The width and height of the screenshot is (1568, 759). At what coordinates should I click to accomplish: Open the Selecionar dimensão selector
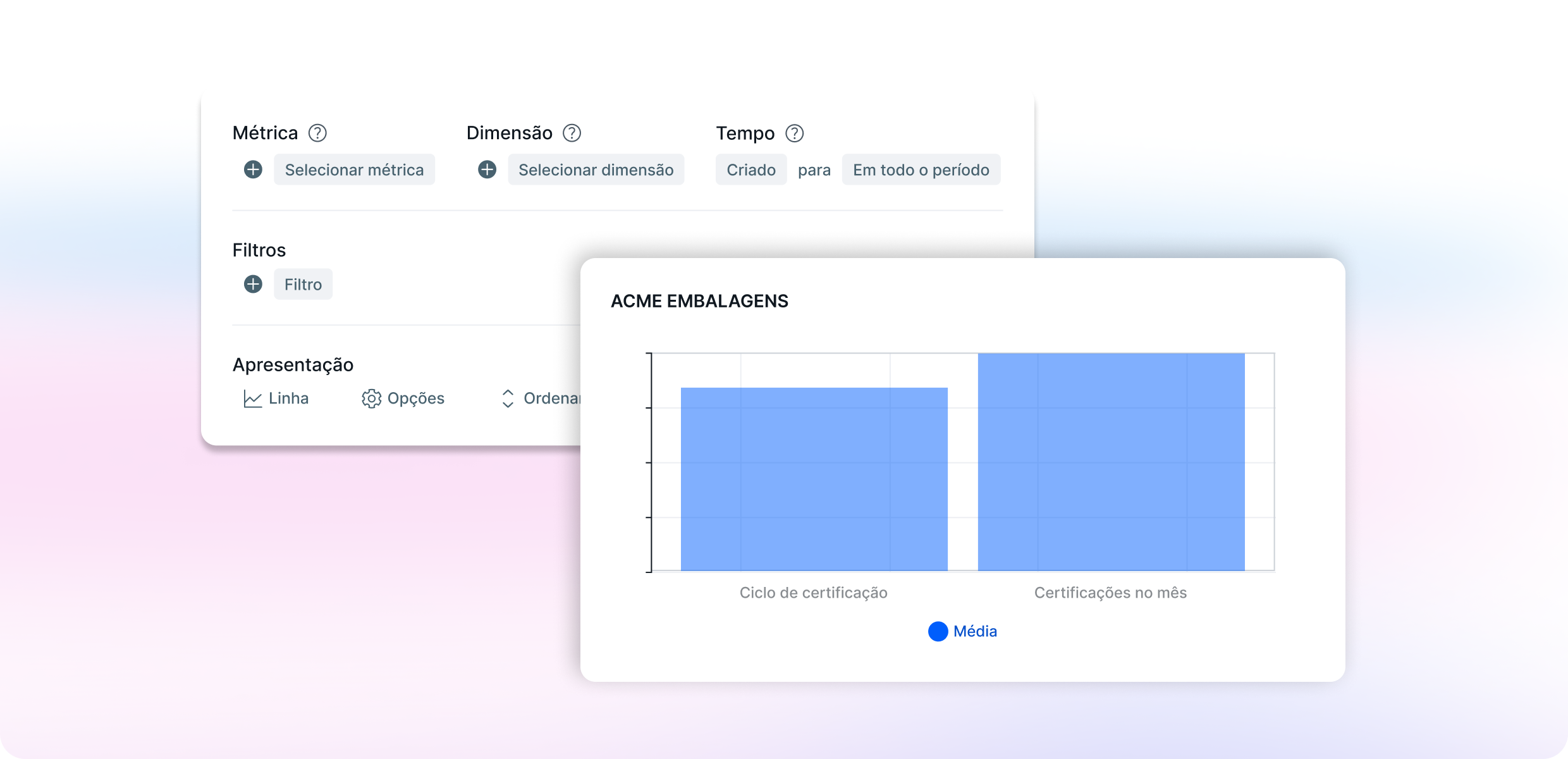(x=596, y=170)
